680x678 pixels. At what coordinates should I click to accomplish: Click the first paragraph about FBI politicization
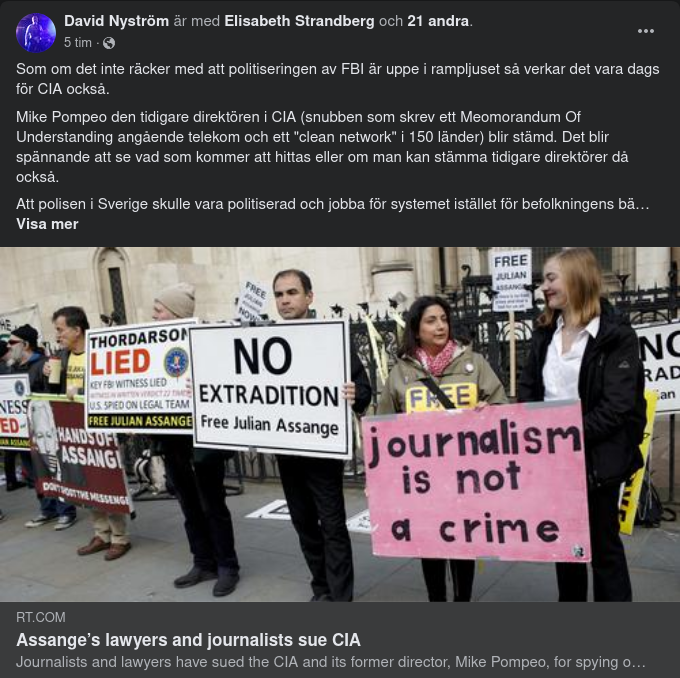337,79
